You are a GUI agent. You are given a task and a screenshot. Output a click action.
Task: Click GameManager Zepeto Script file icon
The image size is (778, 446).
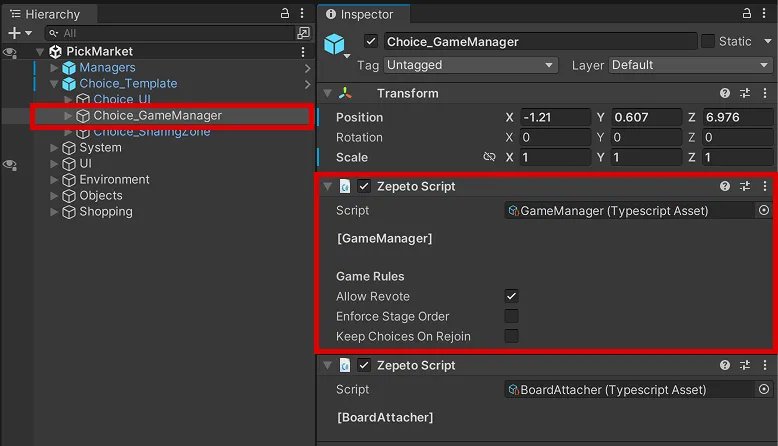(x=345, y=186)
